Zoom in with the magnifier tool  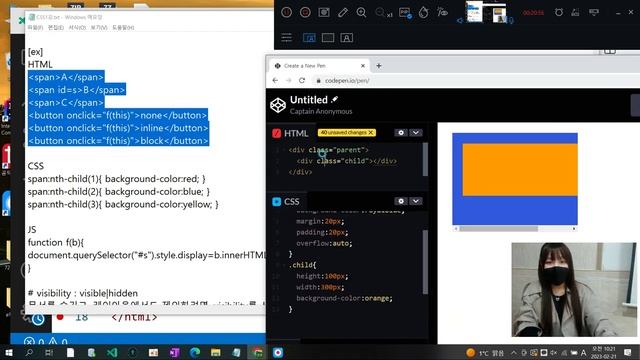pyautogui.click(x=361, y=13)
